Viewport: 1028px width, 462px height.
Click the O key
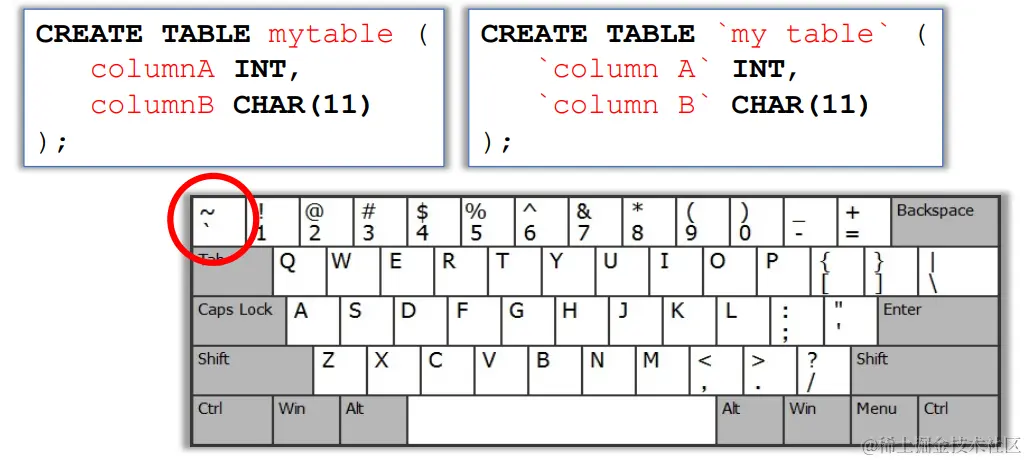(x=730, y=271)
